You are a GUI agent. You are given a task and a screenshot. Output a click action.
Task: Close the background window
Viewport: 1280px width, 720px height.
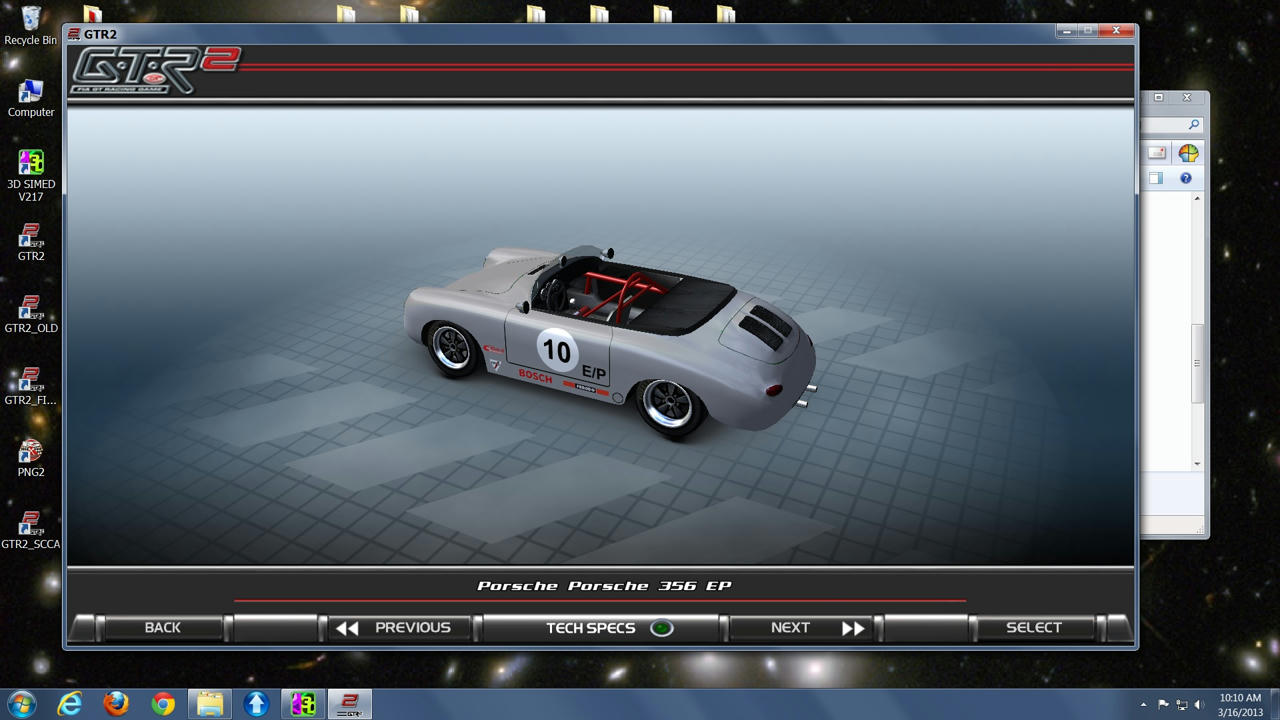click(1187, 98)
